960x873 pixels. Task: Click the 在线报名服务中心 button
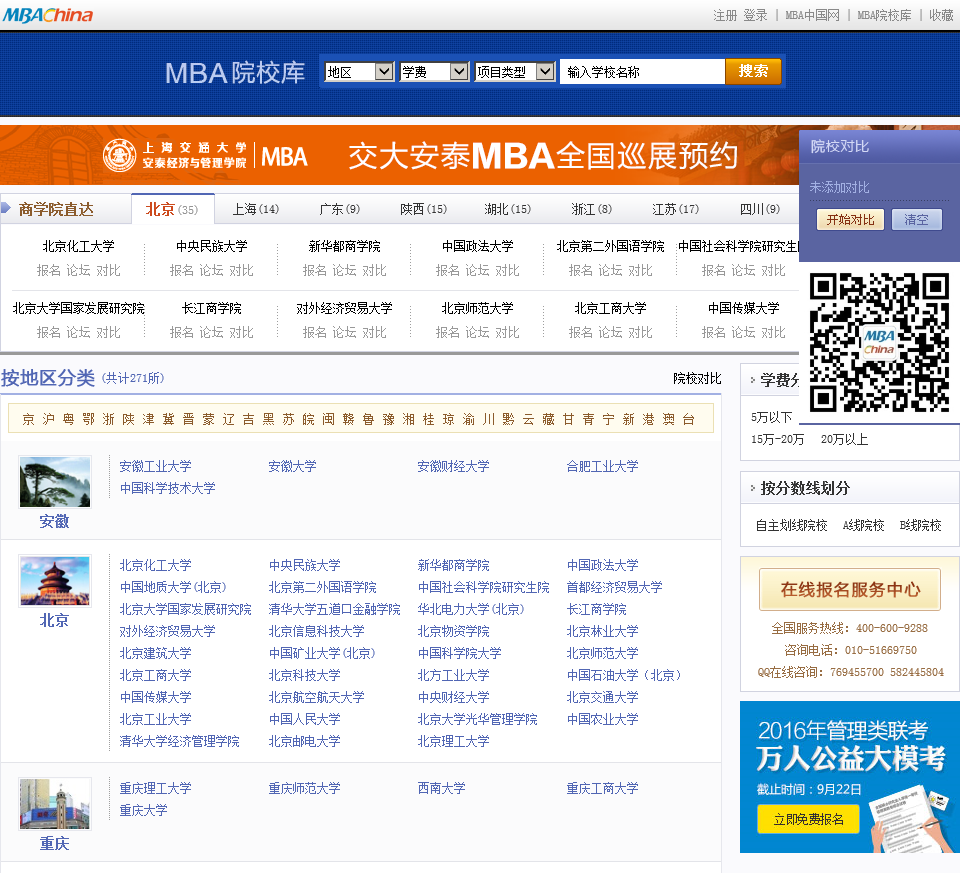[850, 590]
